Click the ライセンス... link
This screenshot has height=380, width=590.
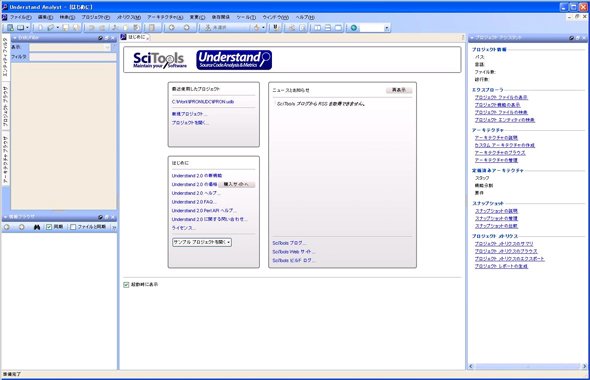184,228
